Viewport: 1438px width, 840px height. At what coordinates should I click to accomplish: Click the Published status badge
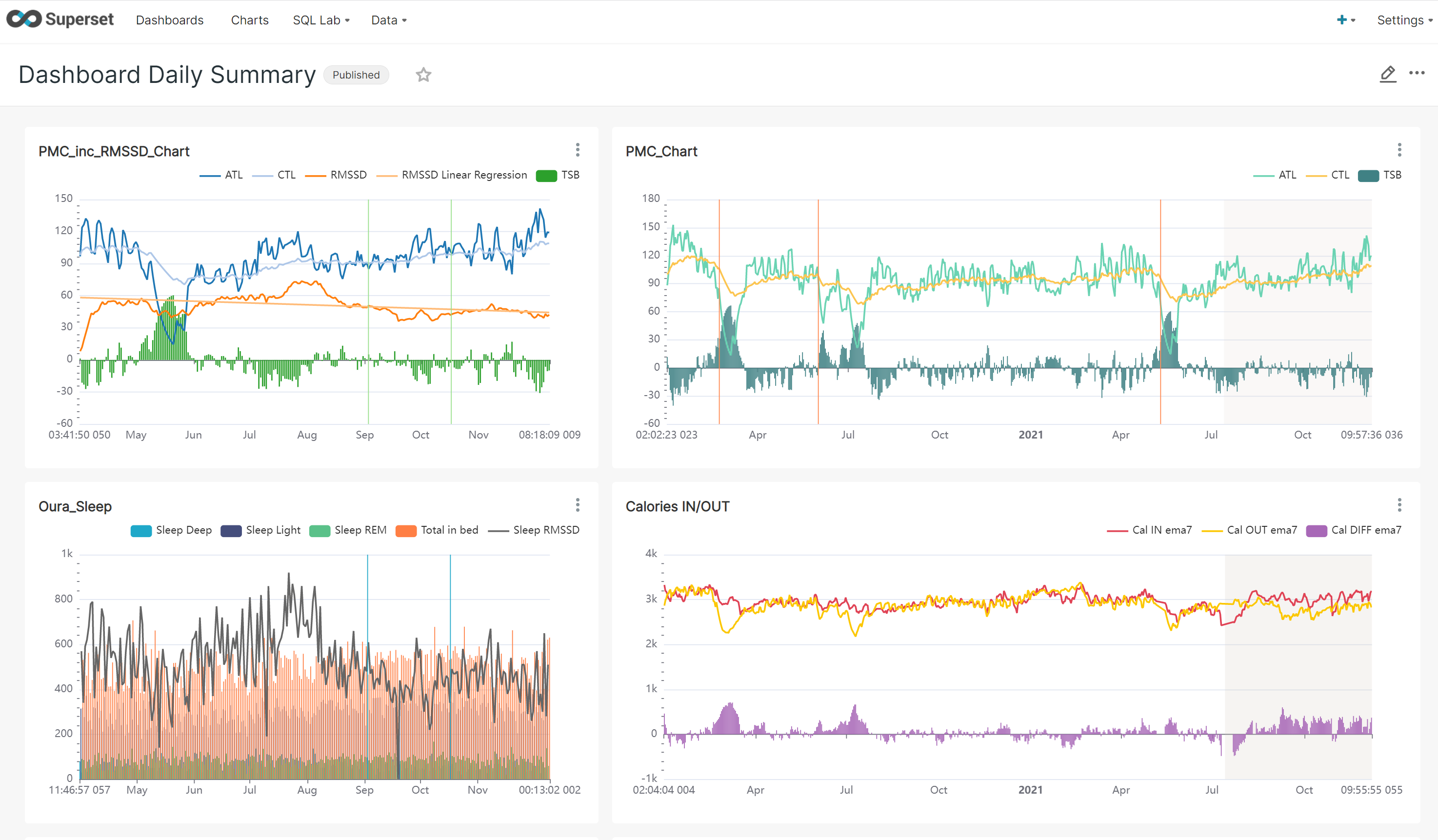[356, 75]
